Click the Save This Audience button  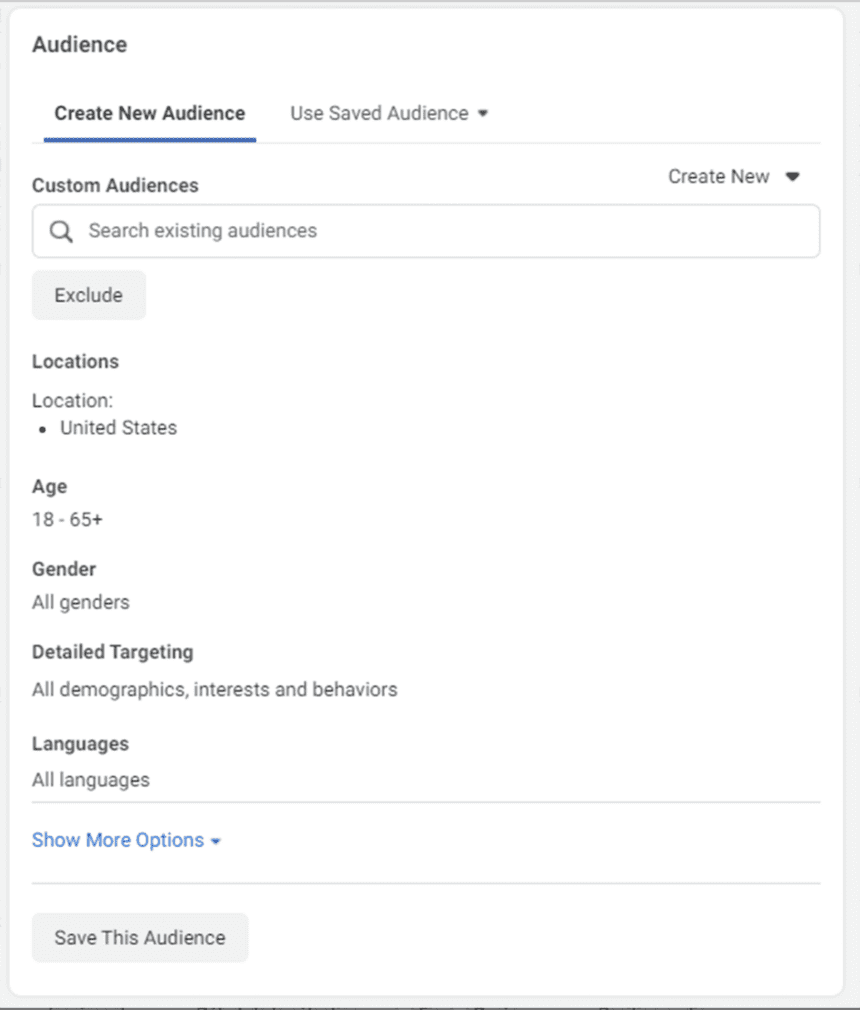coord(139,938)
